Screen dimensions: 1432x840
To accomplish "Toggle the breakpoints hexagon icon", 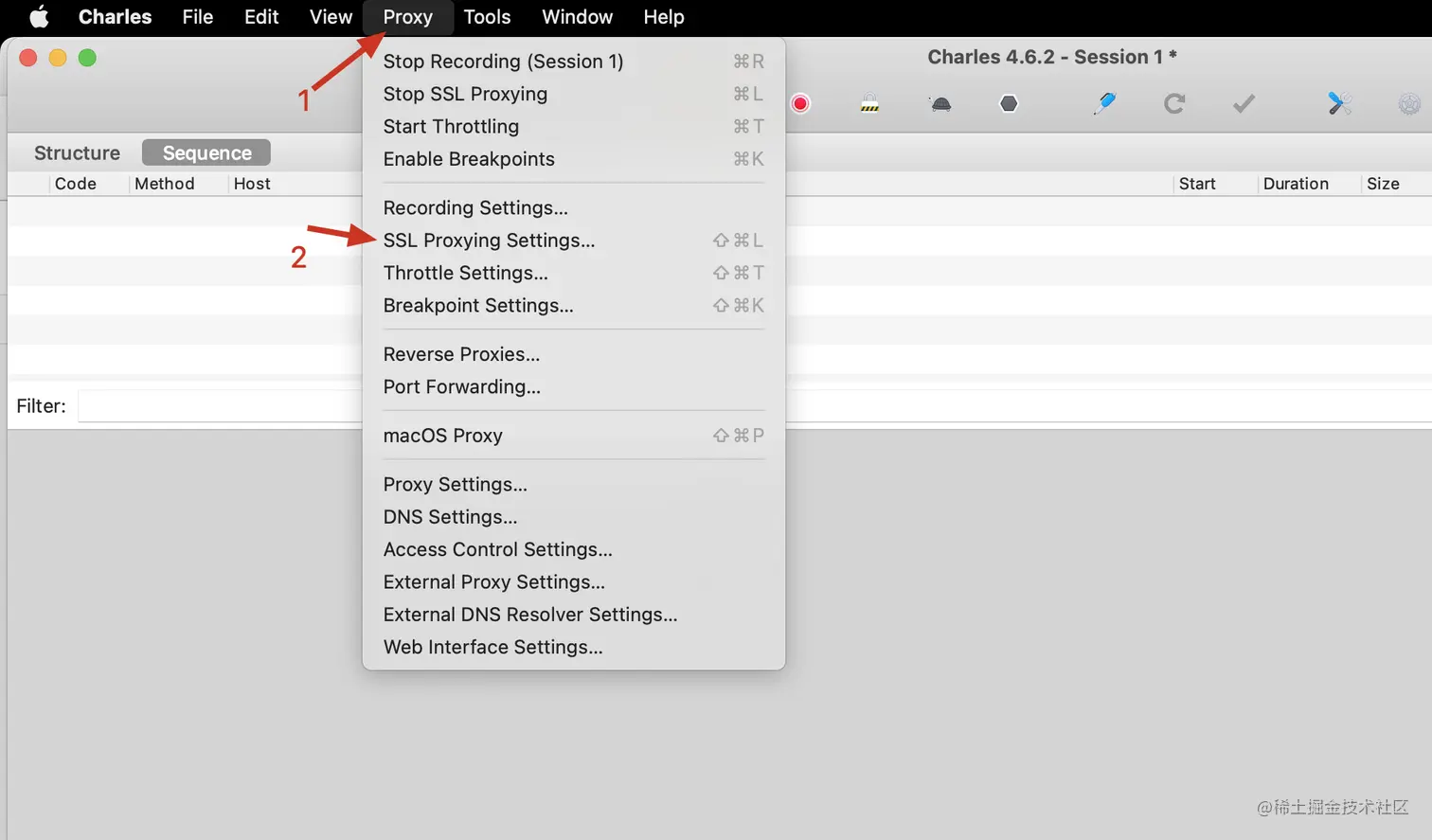I will click(1009, 103).
